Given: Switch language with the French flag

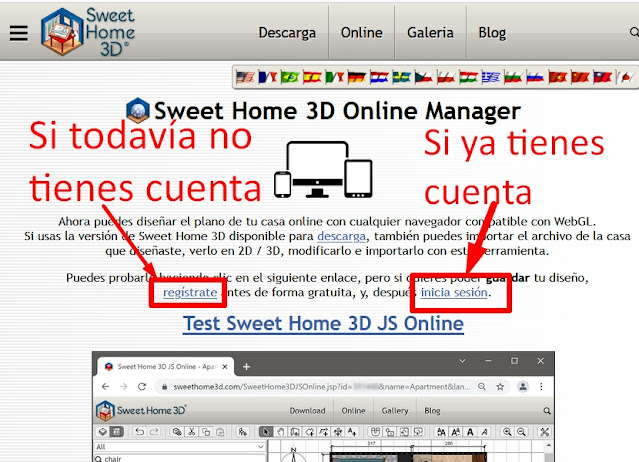Looking at the screenshot, I should click(x=268, y=77).
